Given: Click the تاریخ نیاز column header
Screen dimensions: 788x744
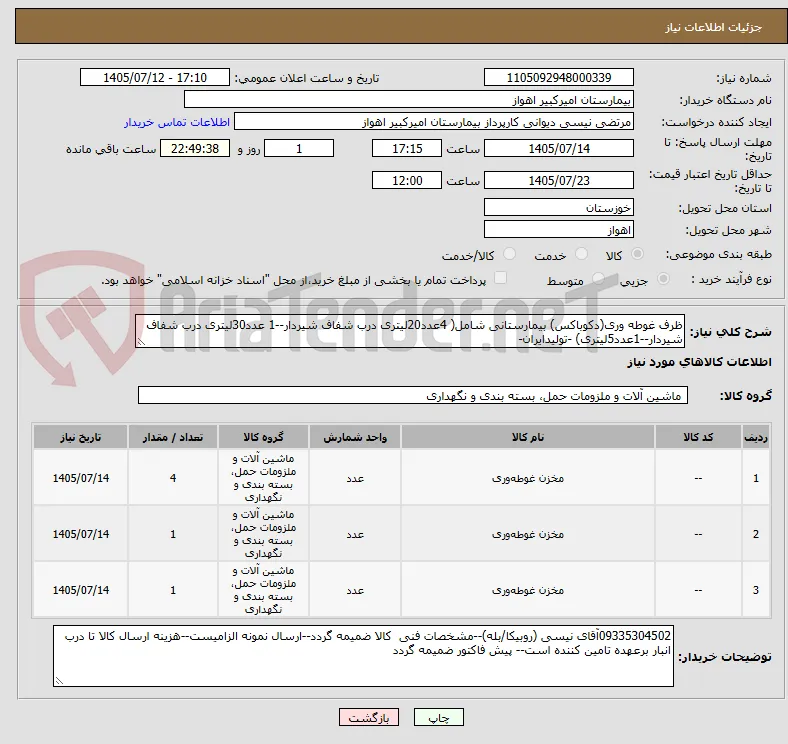Looking at the screenshot, I should pos(80,437).
